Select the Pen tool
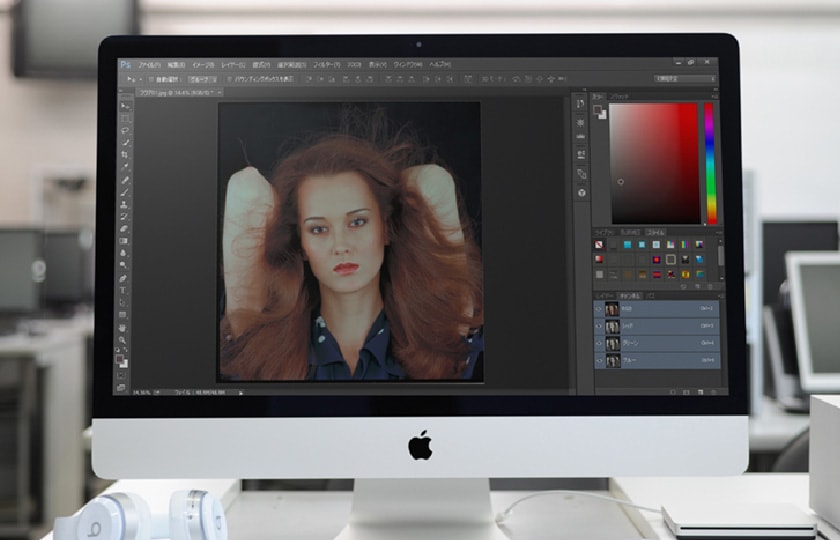Image resolution: width=840 pixels, height=540 pixels. [x=125, y=279]
